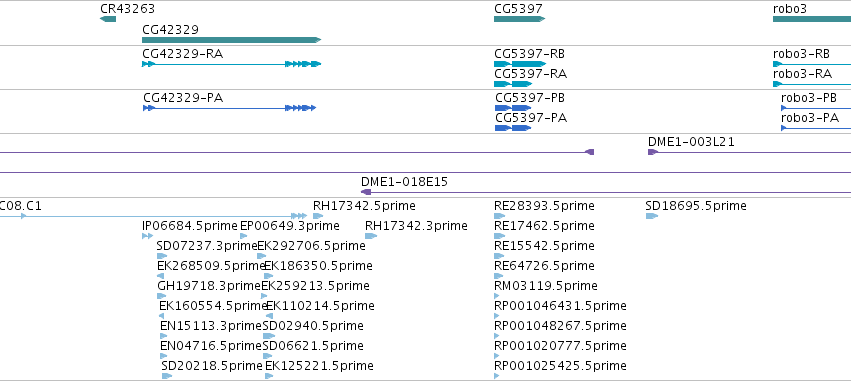Open the RP001025425.5prime label
This screenshot has height=381, width=851.
(x=561, y=366)
